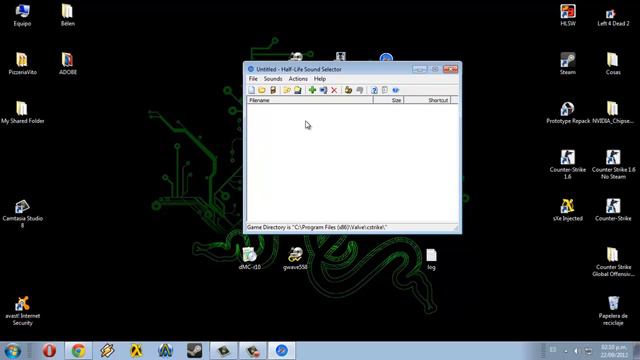This screenshot has height=360, width=640.
Task: Click the clock in the system tray
Action: click(x=614, y=351)
